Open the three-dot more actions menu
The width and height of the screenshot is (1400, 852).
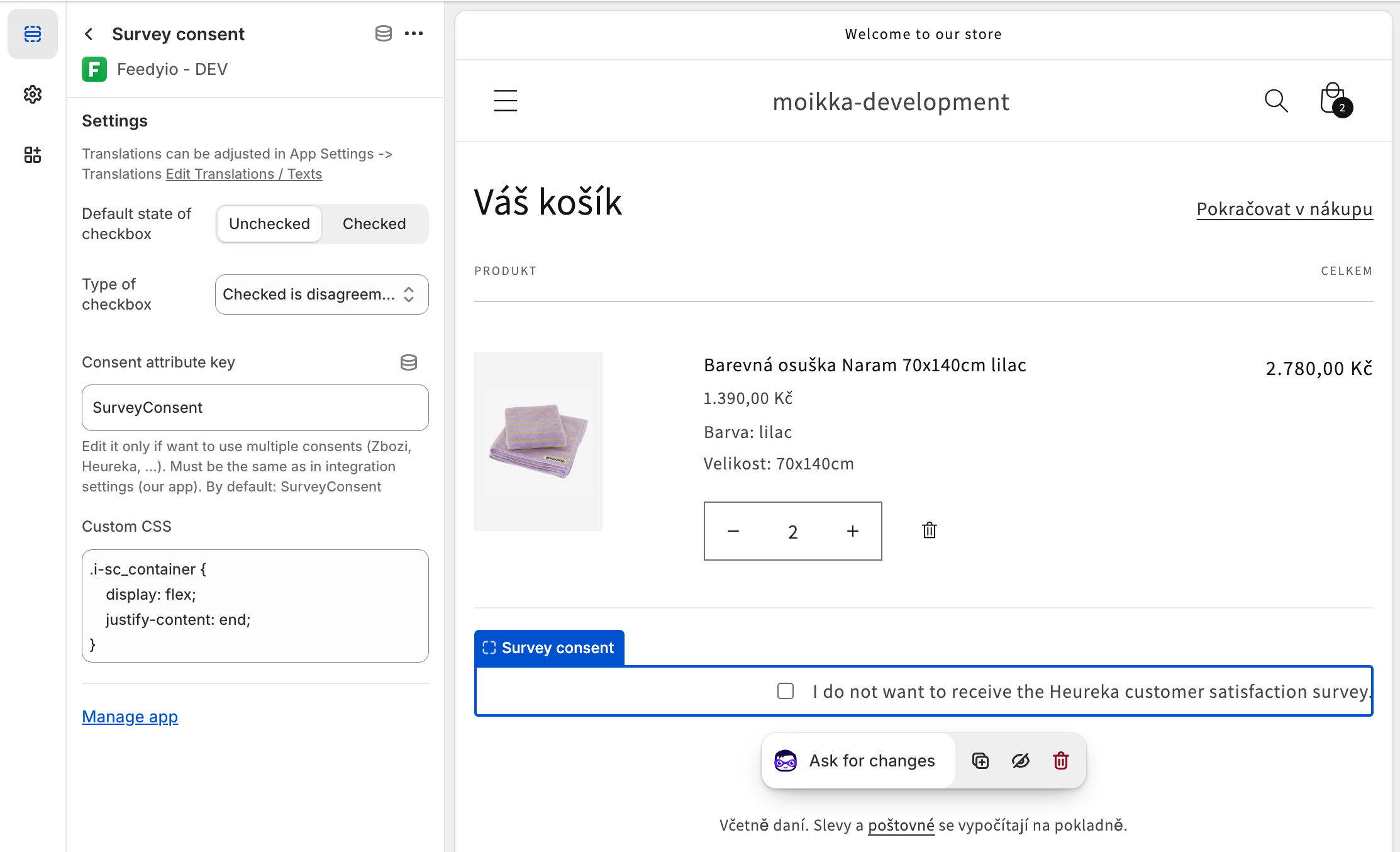pos(414,33)
